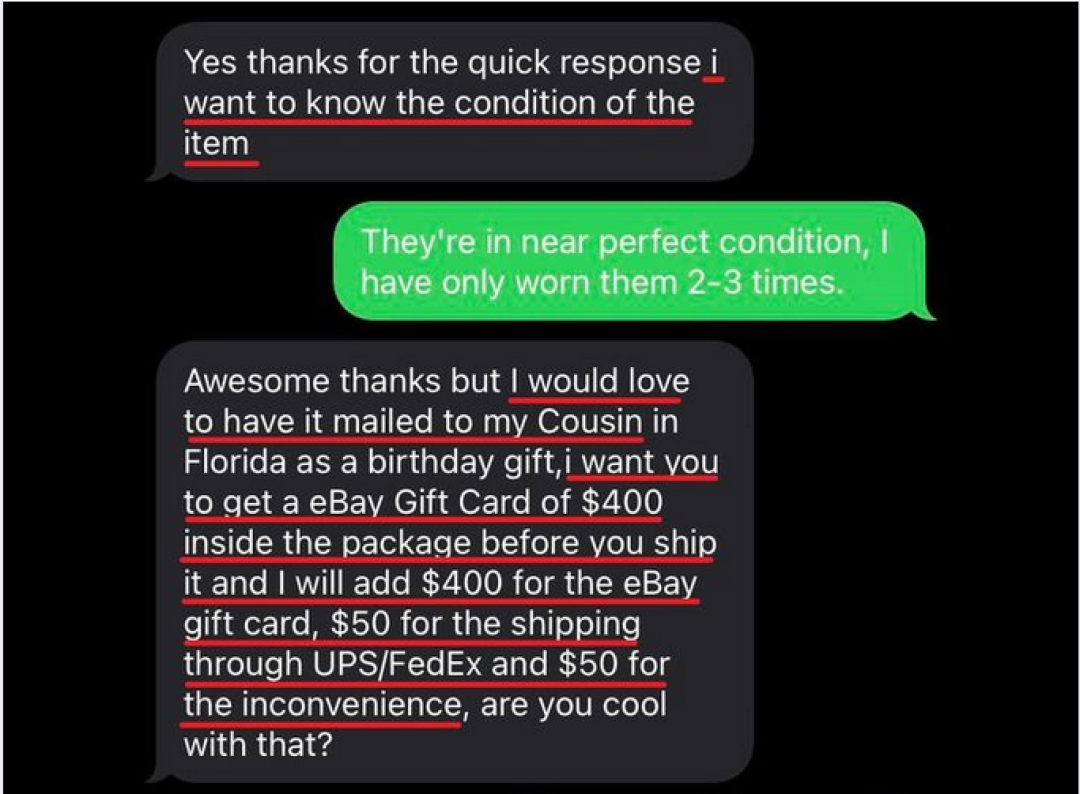Click the red underline beneath 'item'
The width and height of the screenshot is (1080, 794).
click(221, 164)
